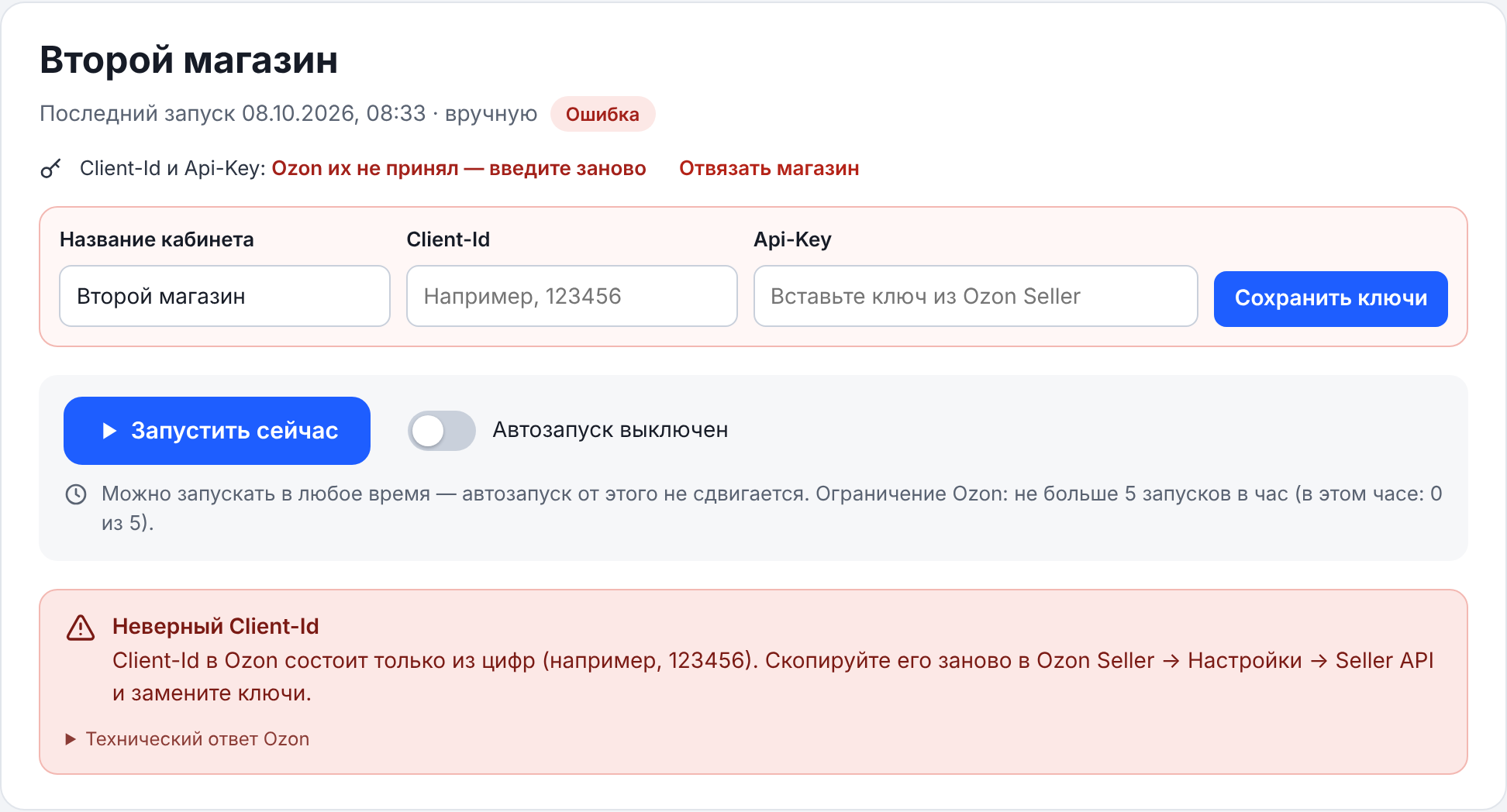Click the error description mentioning Seller API
1507x812 pixels.
point(773,676)
